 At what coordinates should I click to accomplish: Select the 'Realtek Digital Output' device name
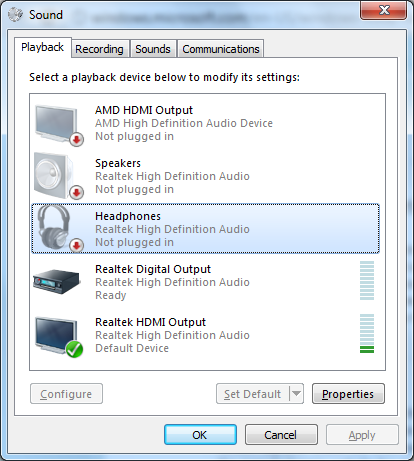click(x=153, y=269)
